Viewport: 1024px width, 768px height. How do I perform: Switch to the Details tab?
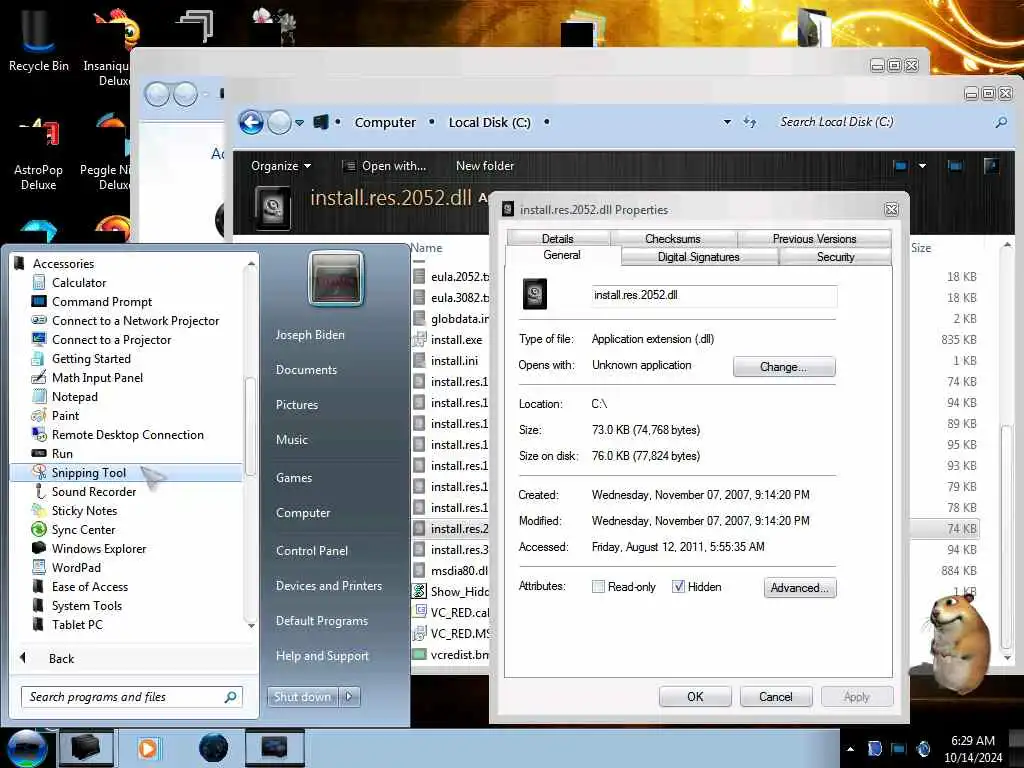[x=558, y=238]
